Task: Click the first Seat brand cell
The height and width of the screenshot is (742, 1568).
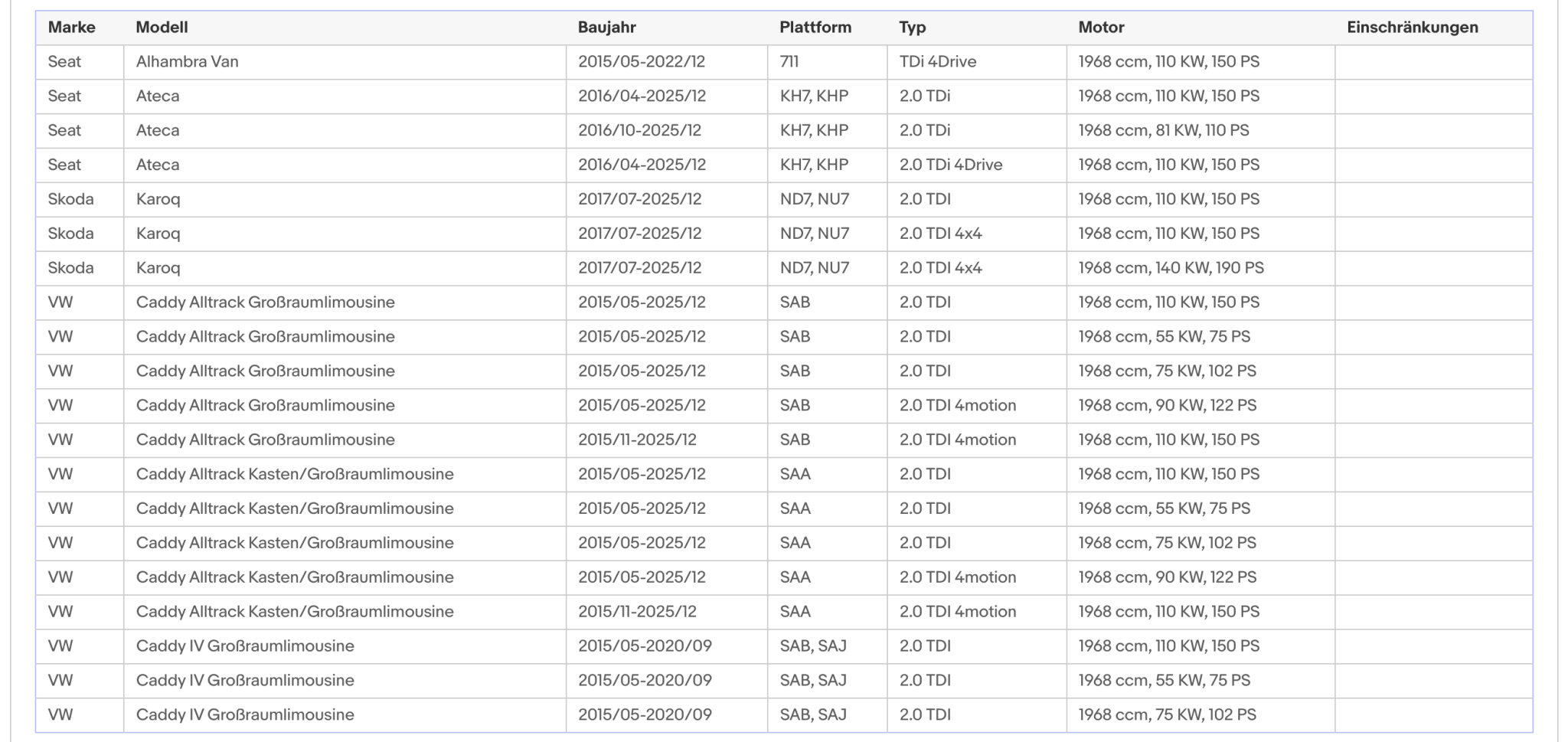Action: [80, 62]
